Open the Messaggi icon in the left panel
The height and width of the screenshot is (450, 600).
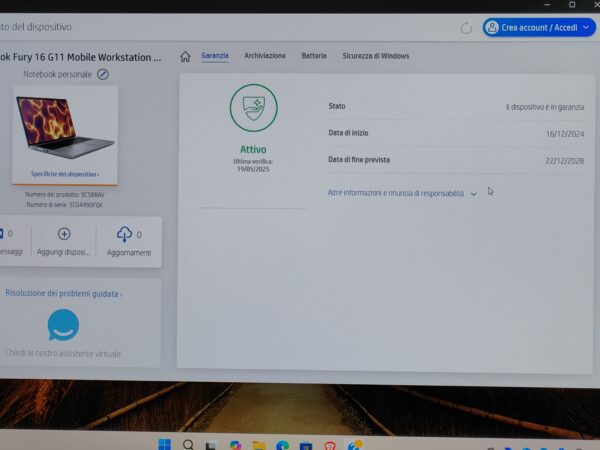(x=1, y=233)
